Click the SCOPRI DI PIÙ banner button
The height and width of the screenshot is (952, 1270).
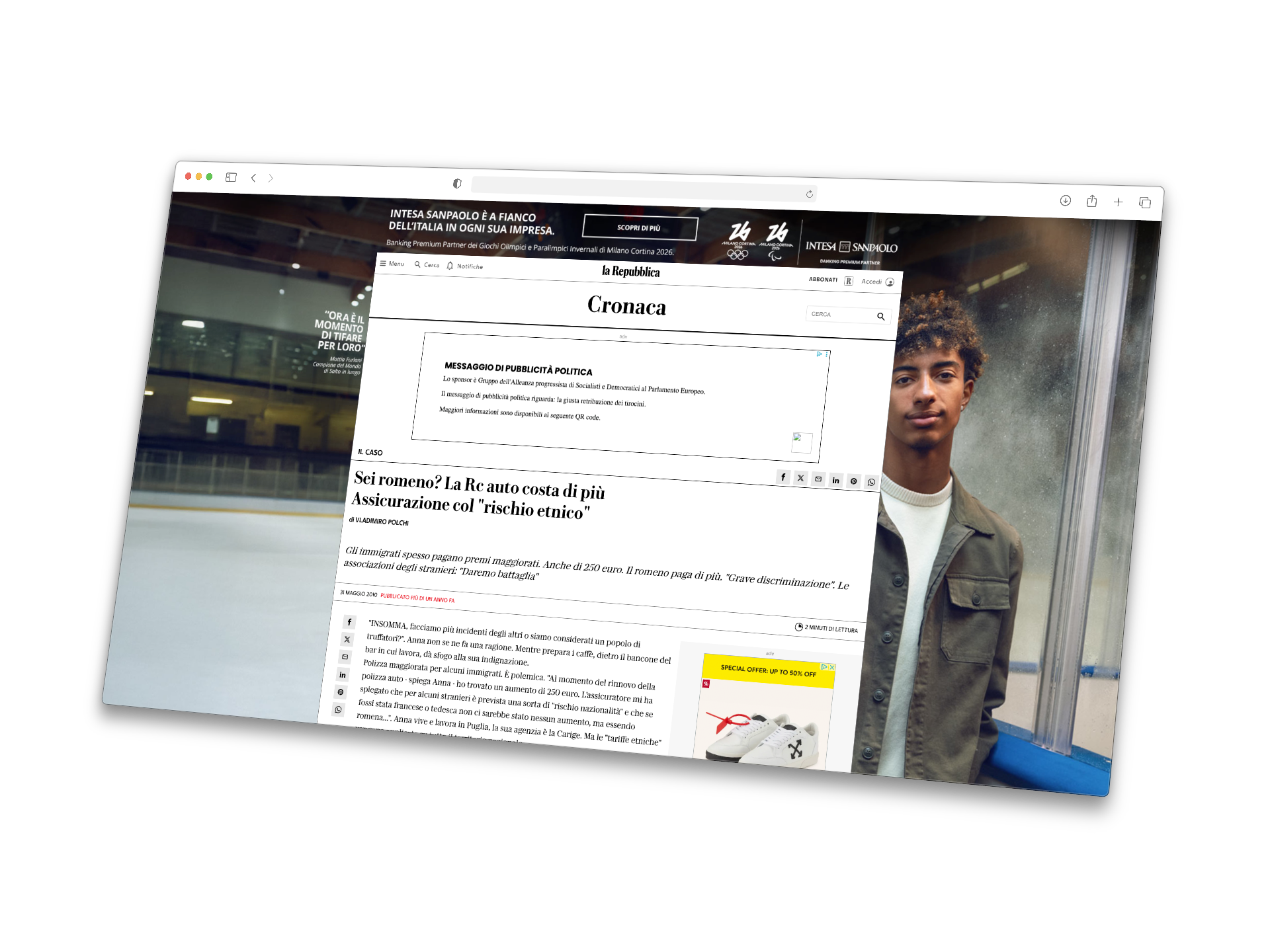[640, 228]
